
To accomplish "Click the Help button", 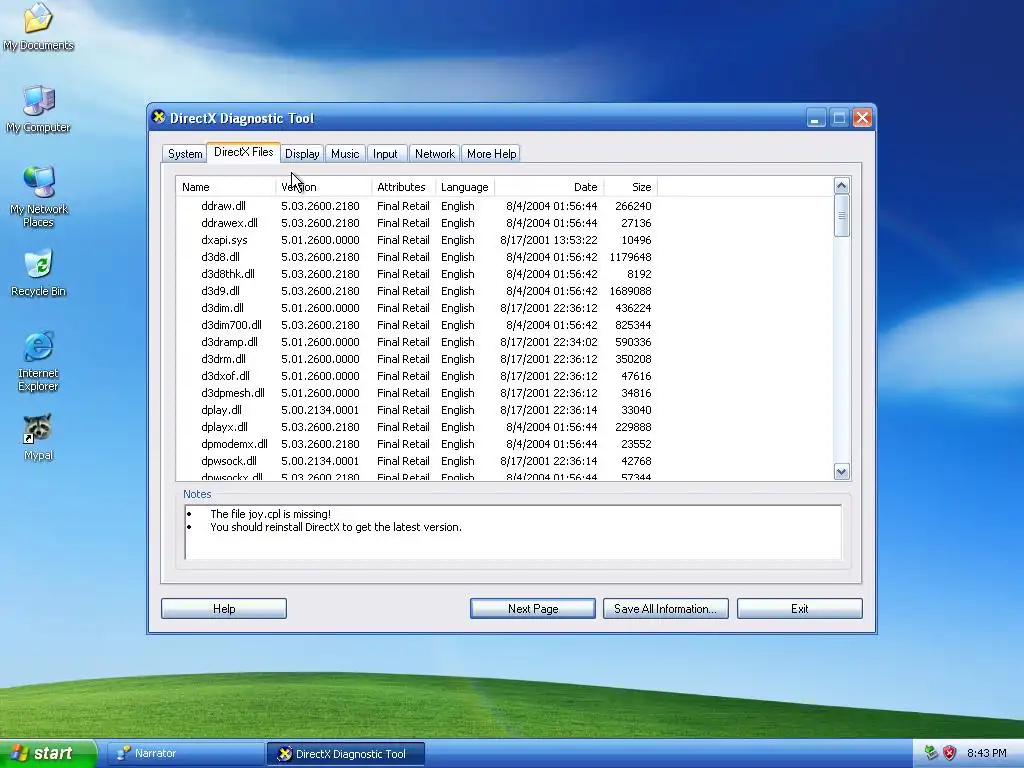I will point(224,609).
